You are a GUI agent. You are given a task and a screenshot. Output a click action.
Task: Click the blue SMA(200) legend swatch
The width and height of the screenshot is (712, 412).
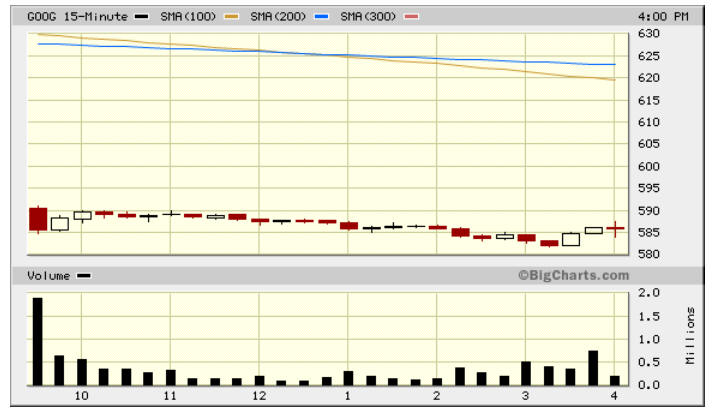pos(321,17)
